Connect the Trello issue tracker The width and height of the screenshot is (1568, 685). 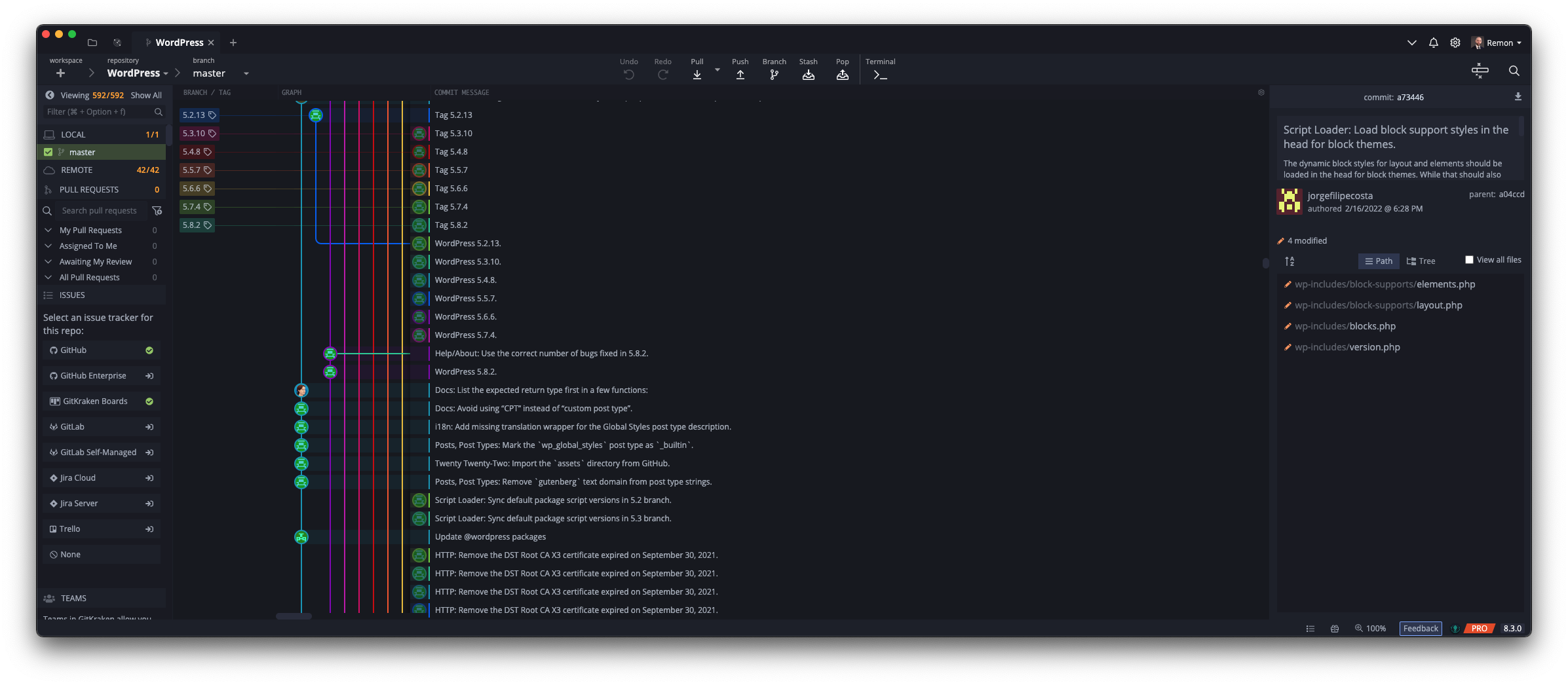click(x=102, y=529)
